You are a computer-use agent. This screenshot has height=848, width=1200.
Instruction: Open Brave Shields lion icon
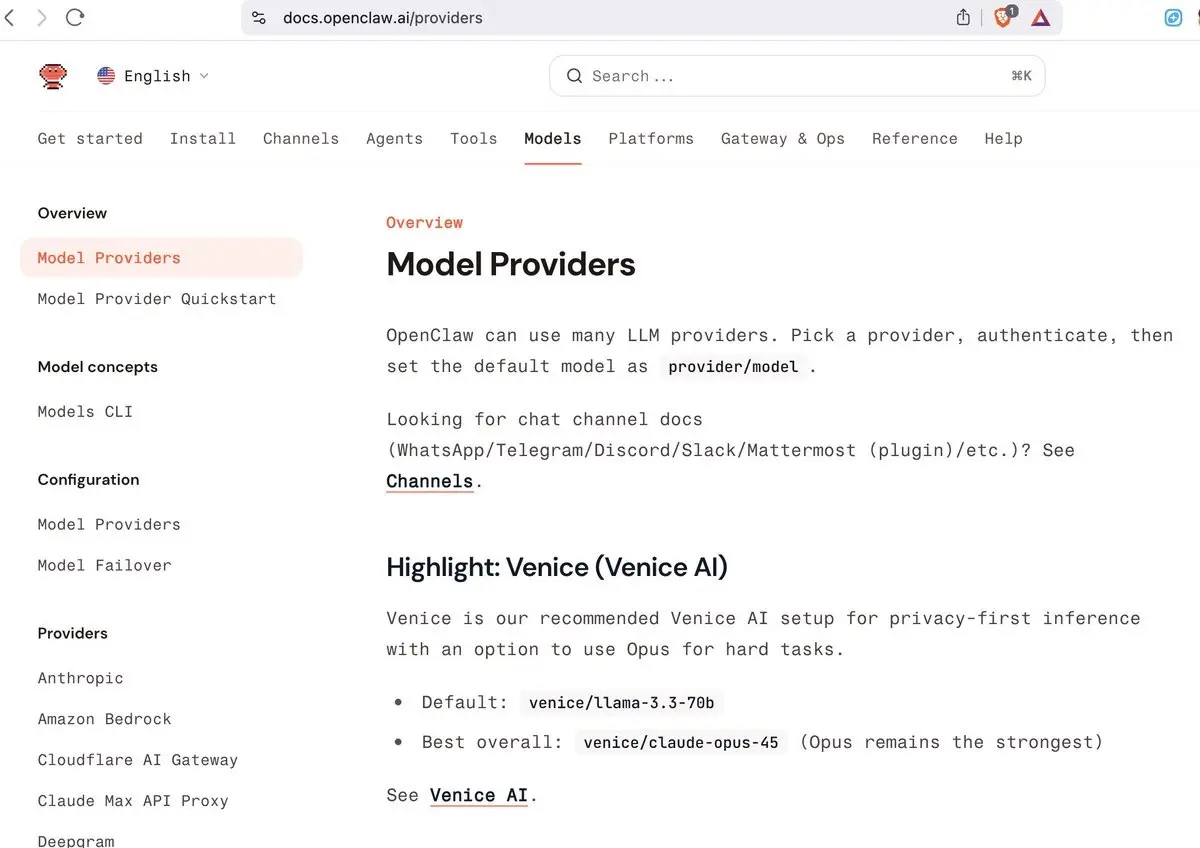click(x=1003, y=17)
